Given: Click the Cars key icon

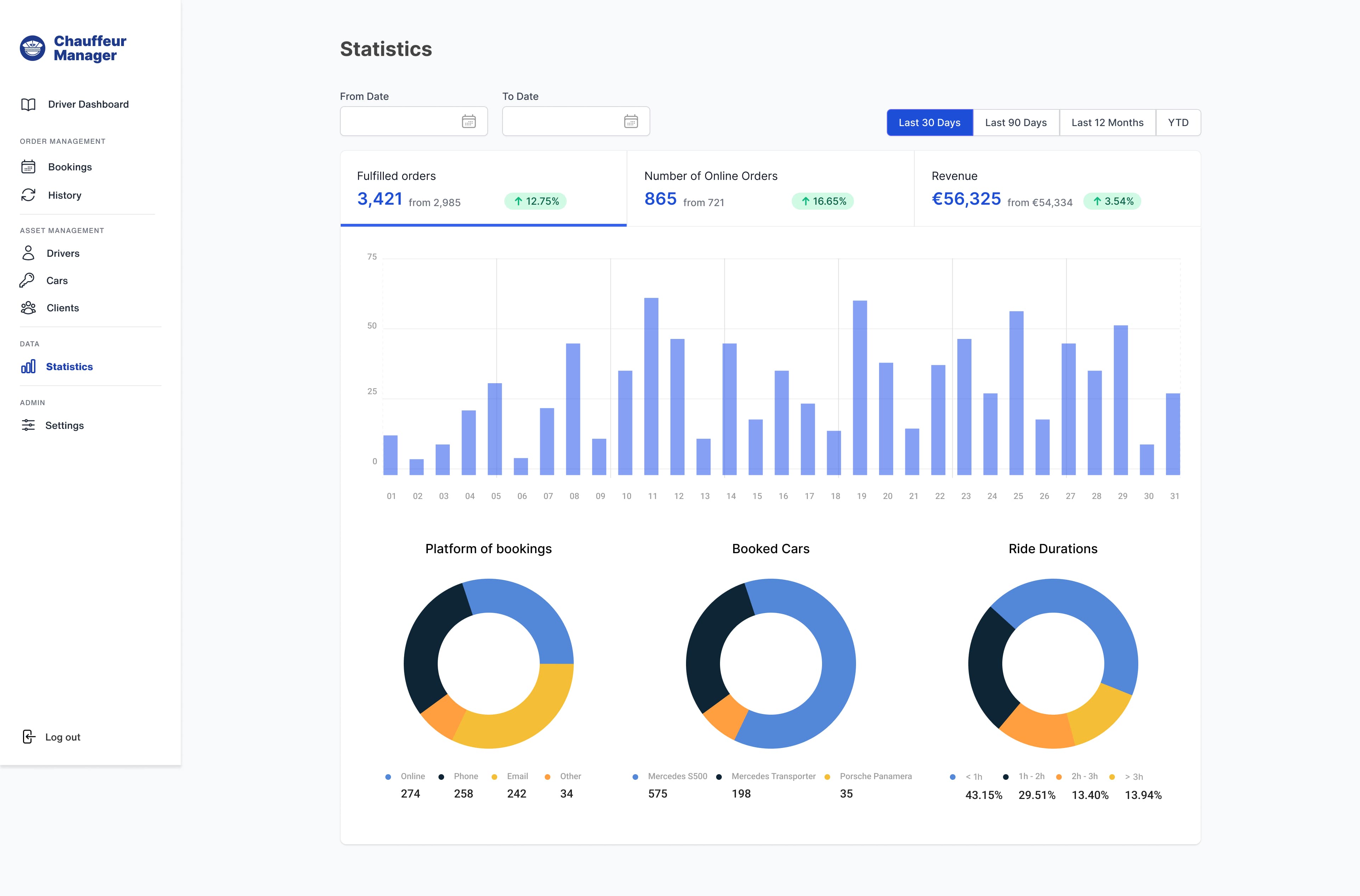Looking at the screenshot, I should (27, 280).
